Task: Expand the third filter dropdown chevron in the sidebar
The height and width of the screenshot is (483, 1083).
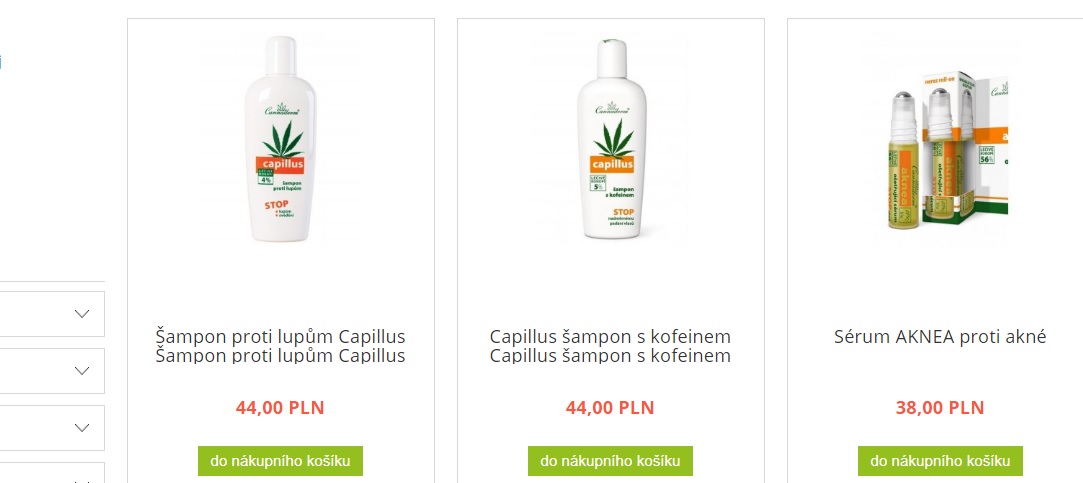Action: point(82,428)
